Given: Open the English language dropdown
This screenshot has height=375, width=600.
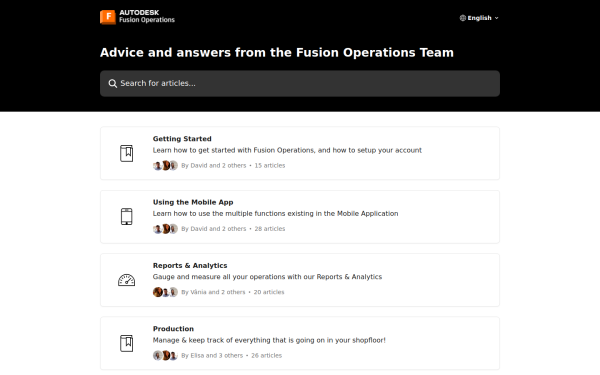Looking at the screenshot, I should coord(479,18).
